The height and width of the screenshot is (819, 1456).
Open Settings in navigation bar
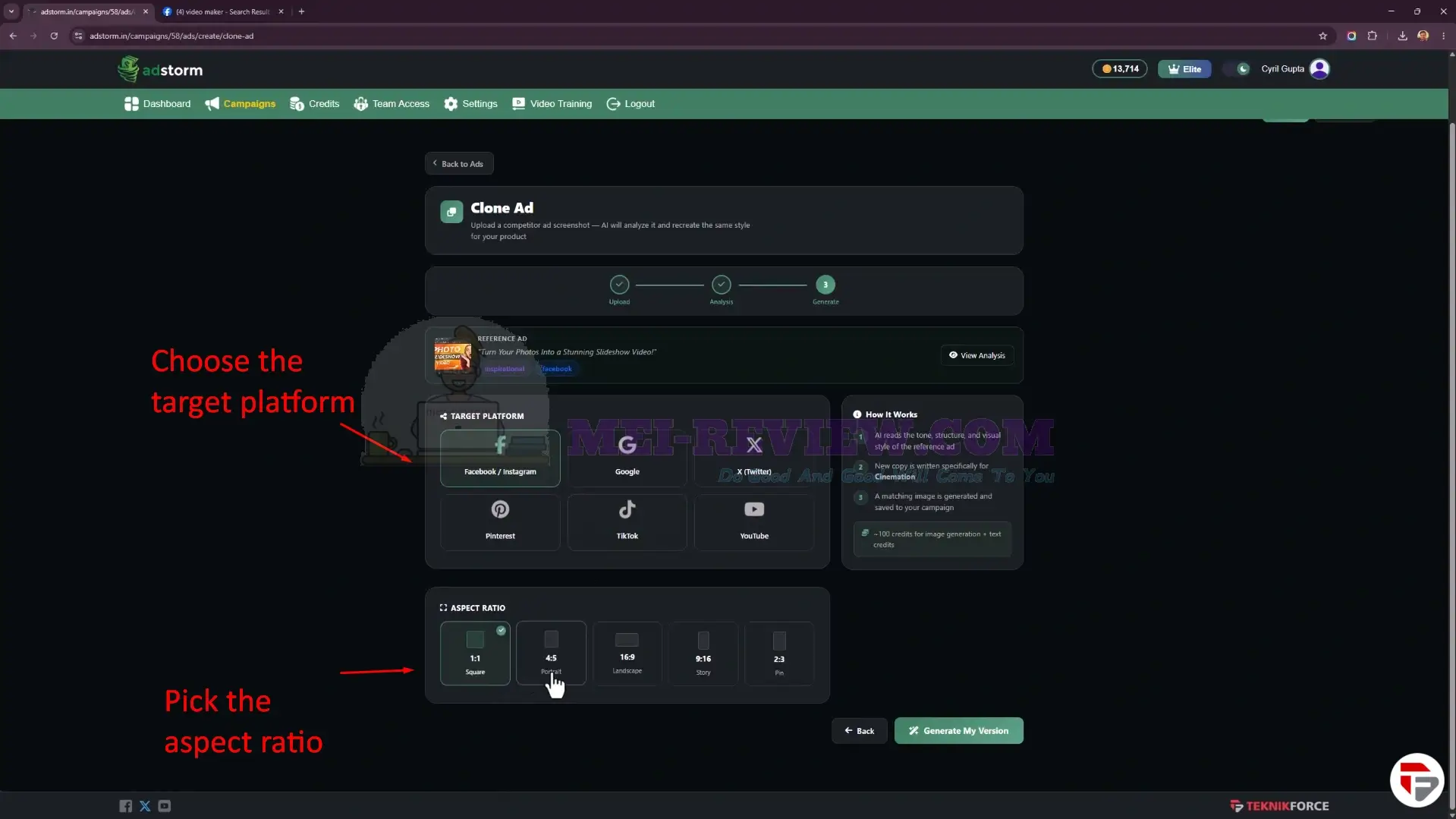click(471, 103)
